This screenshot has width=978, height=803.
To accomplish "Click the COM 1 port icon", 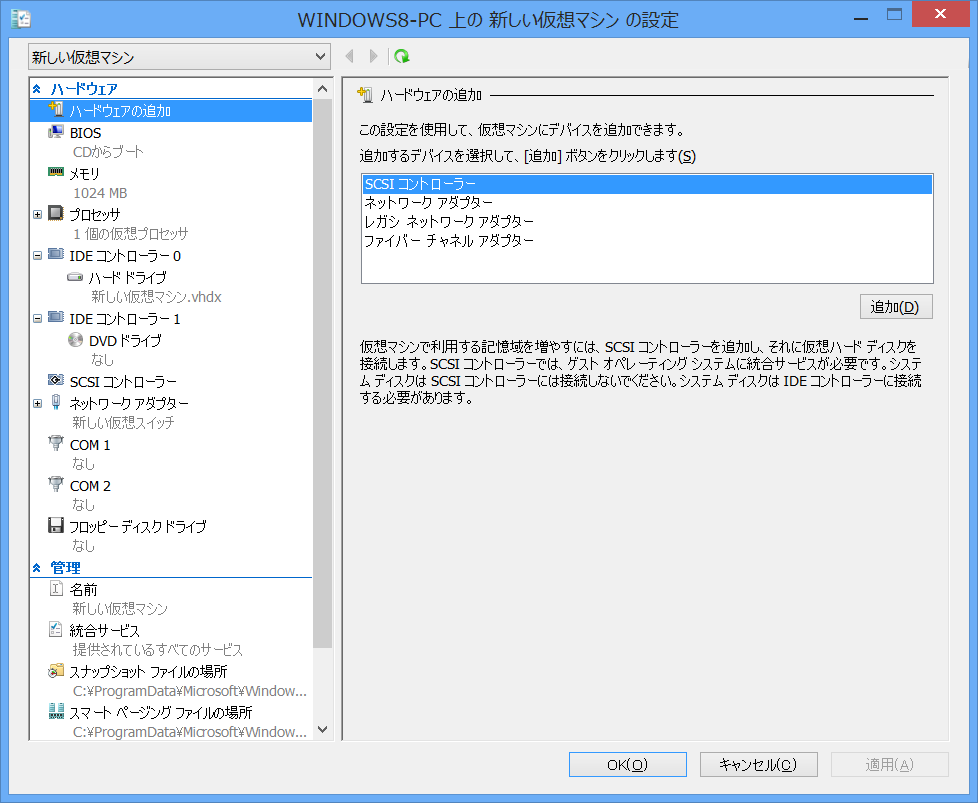I will pyautogui.click(x=56, y=444).
